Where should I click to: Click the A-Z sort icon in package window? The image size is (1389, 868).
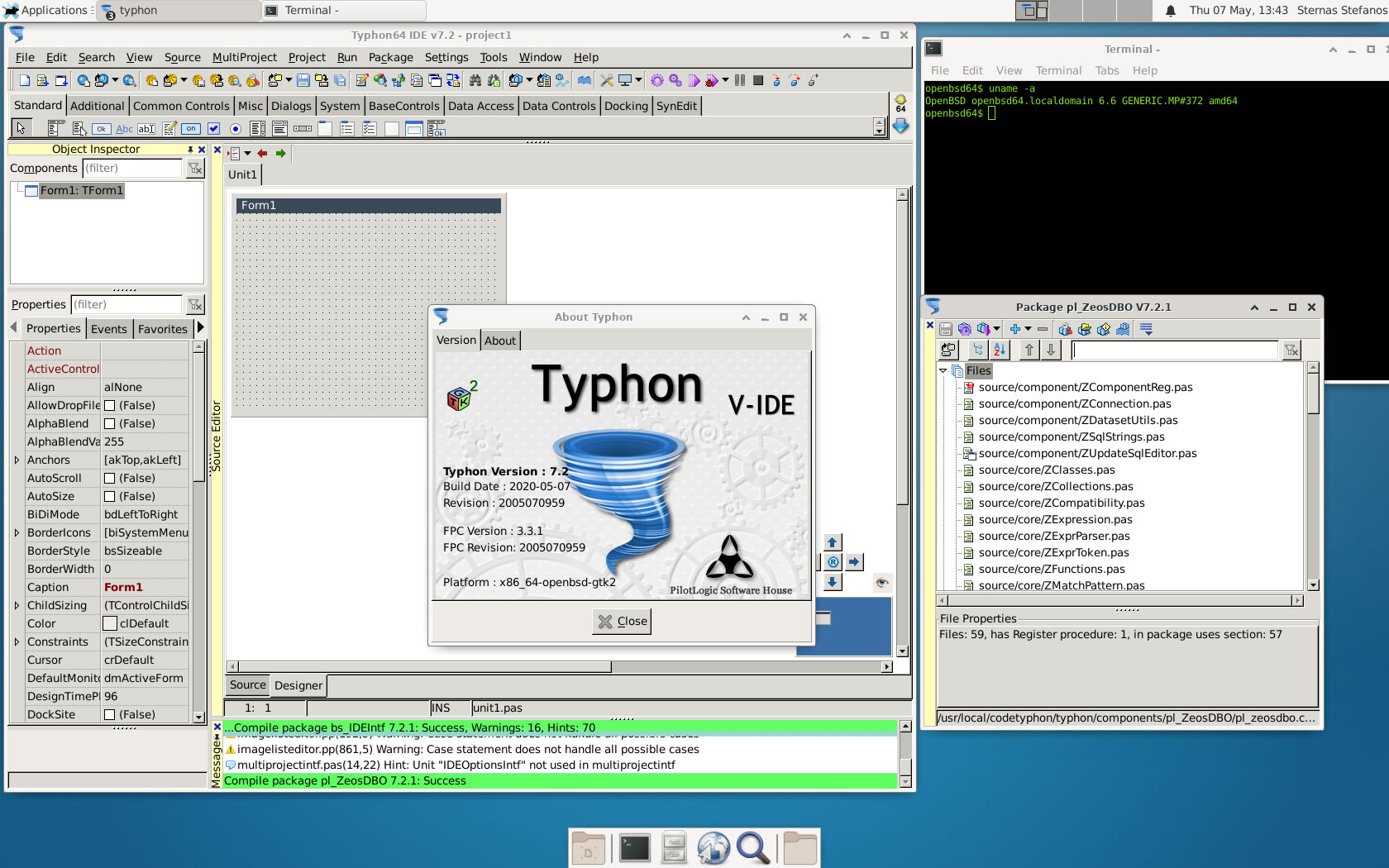(x=1000, y=350)
